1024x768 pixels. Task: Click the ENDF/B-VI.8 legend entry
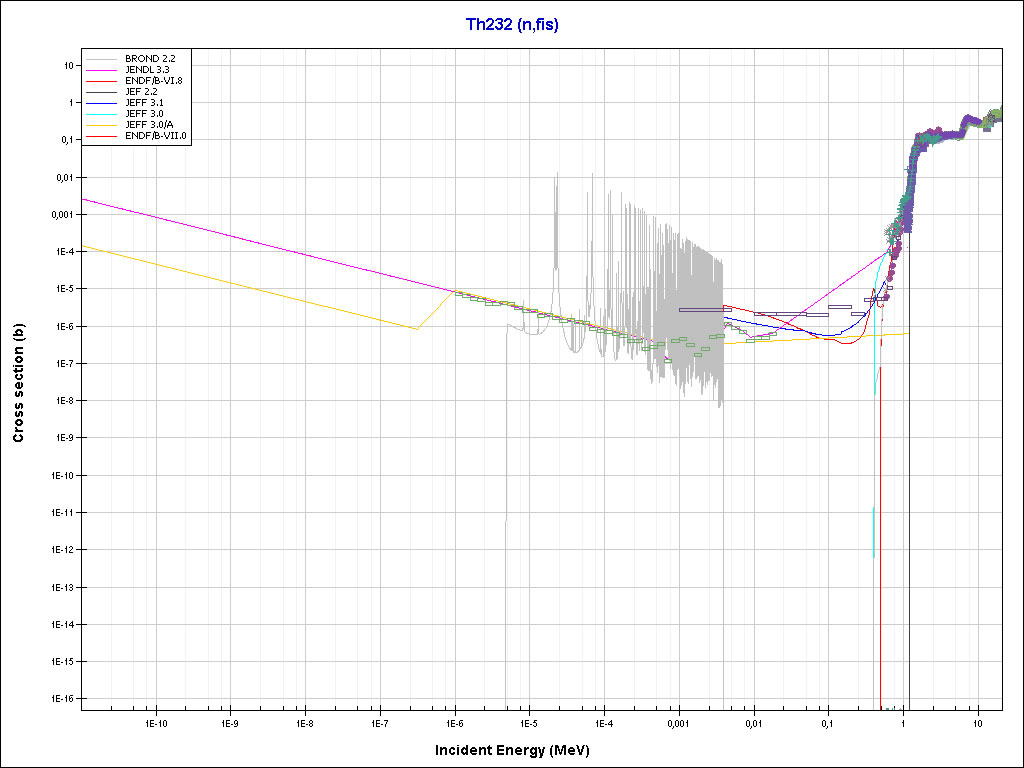153,80
